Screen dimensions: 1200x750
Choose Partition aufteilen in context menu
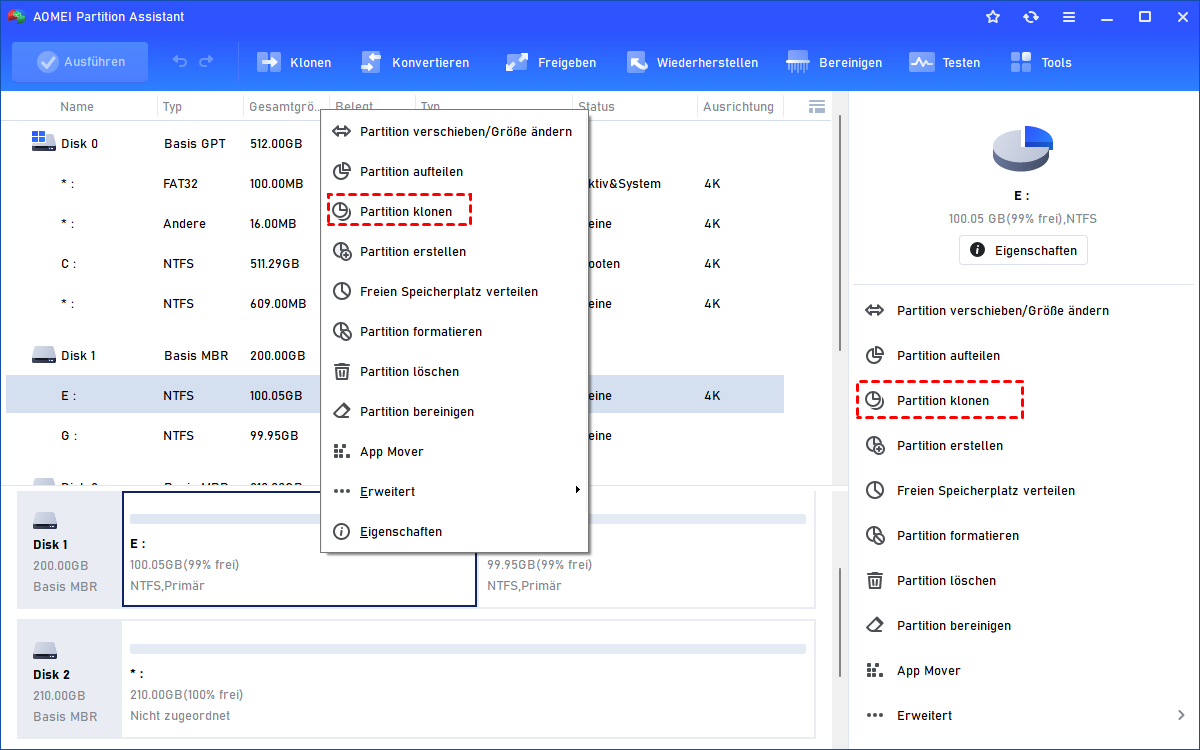(x=454, y=171)
